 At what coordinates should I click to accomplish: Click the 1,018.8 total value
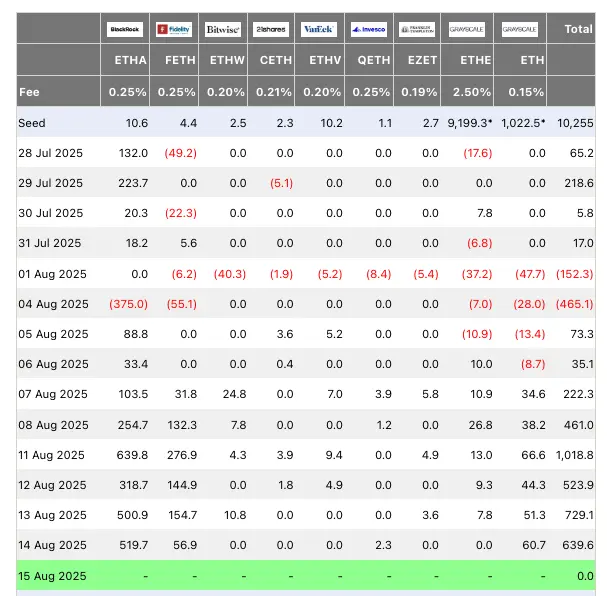click(575, 455)
